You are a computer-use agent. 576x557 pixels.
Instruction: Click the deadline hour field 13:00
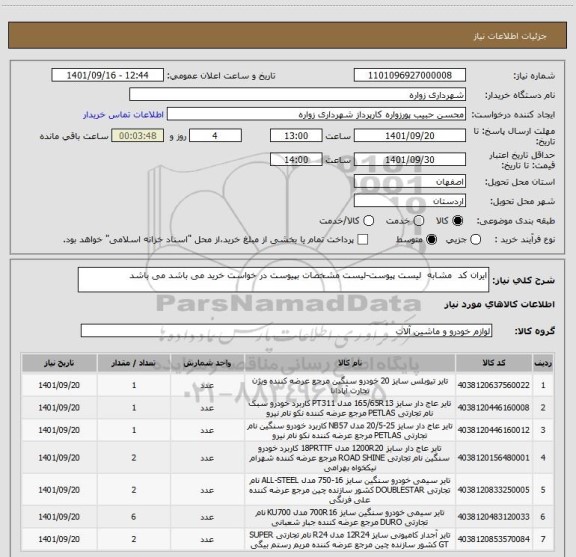[x=296, y=136]
